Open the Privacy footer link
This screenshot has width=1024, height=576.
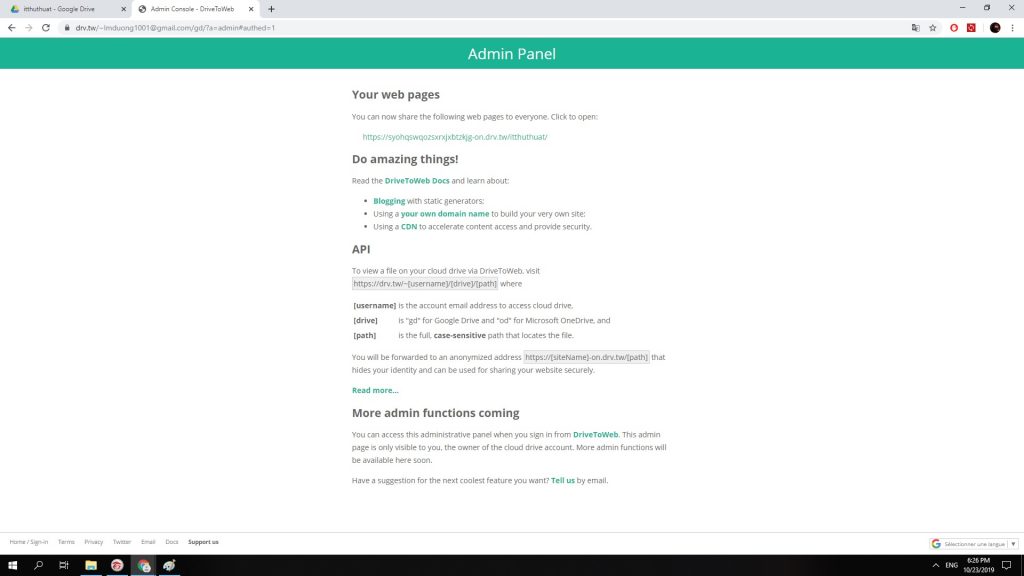[93, 541]
